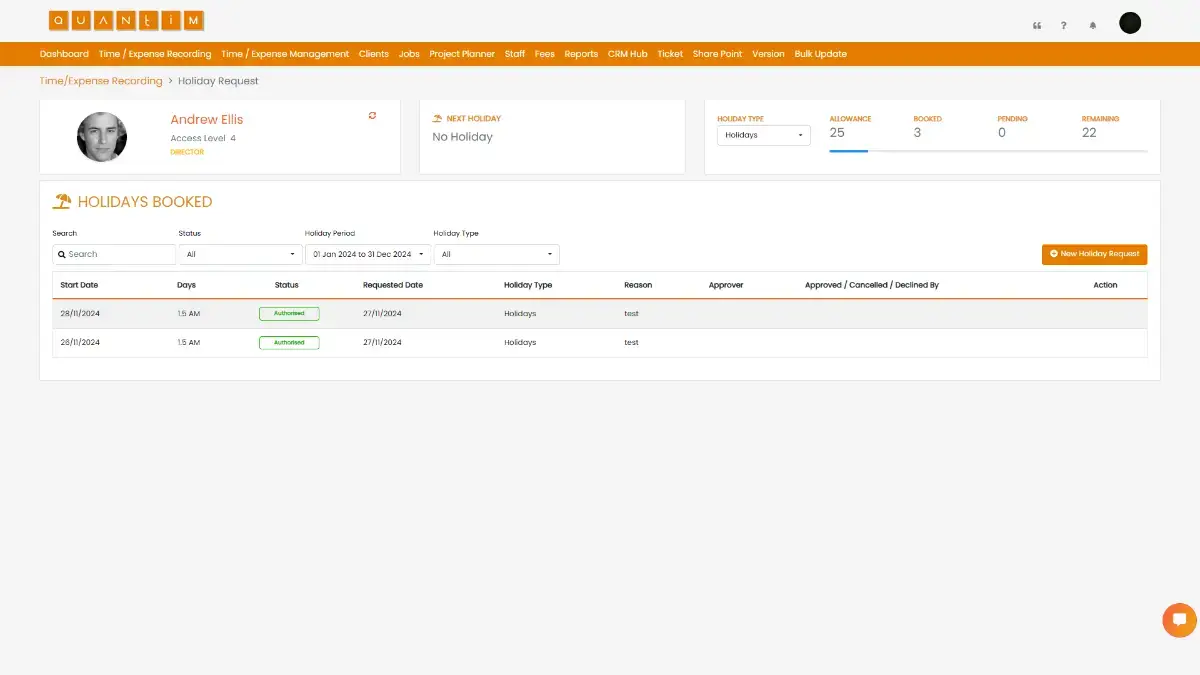Open the Dashboard menu item
The height and width of the screenshot is (675, 1200).
[x=64, y=54]
